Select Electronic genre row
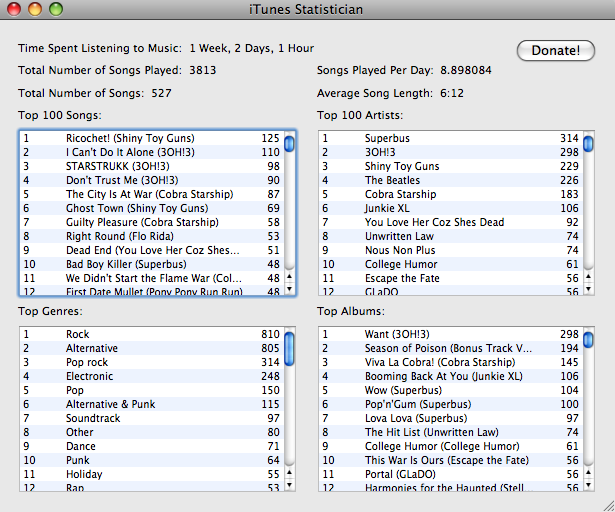Viewport: 615px width, 512px height. pyautogui.click(x=152, y=376)
